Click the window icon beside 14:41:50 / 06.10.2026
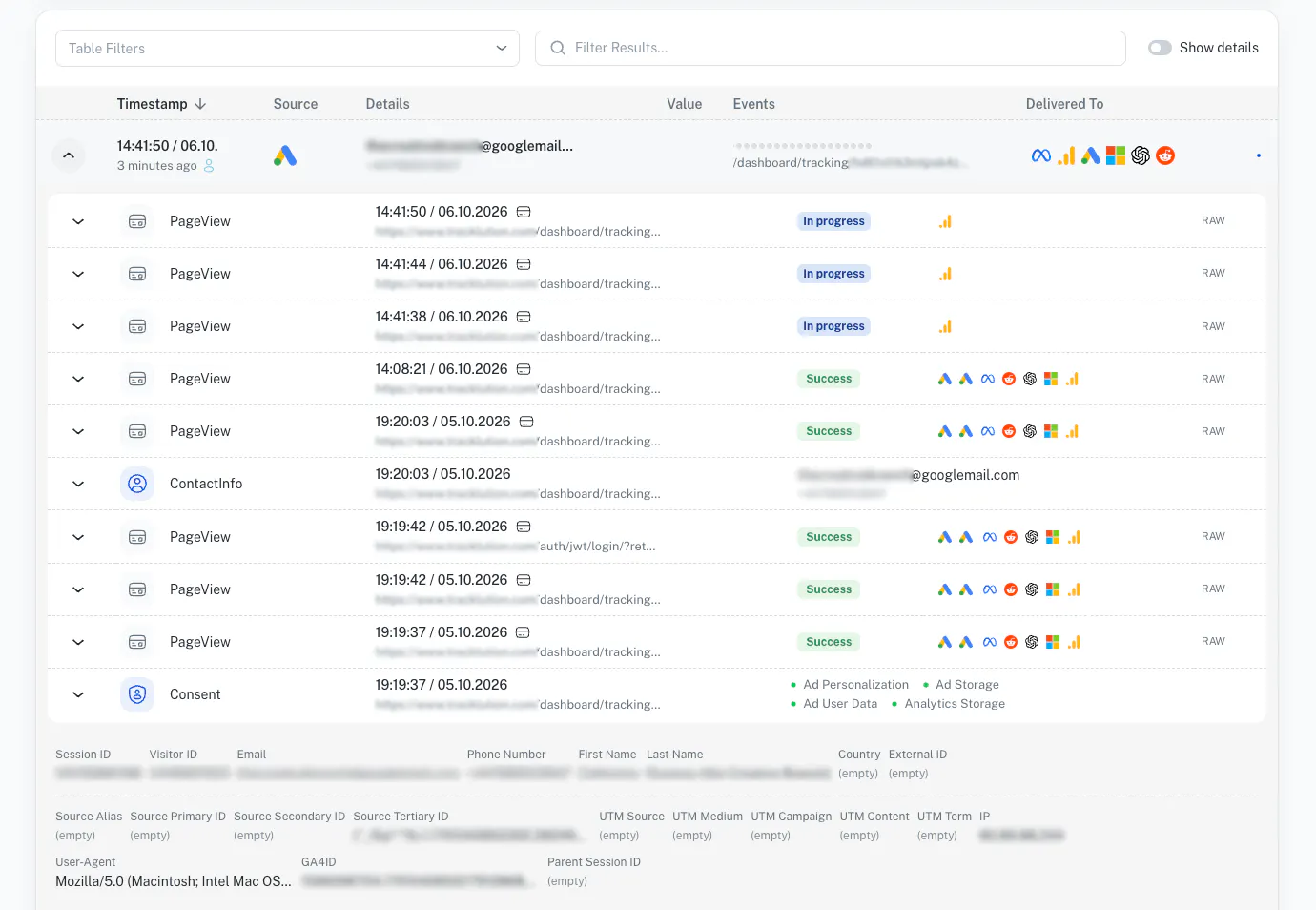The width and height of the screenshot is (1316, 910). tap(524, 212)
